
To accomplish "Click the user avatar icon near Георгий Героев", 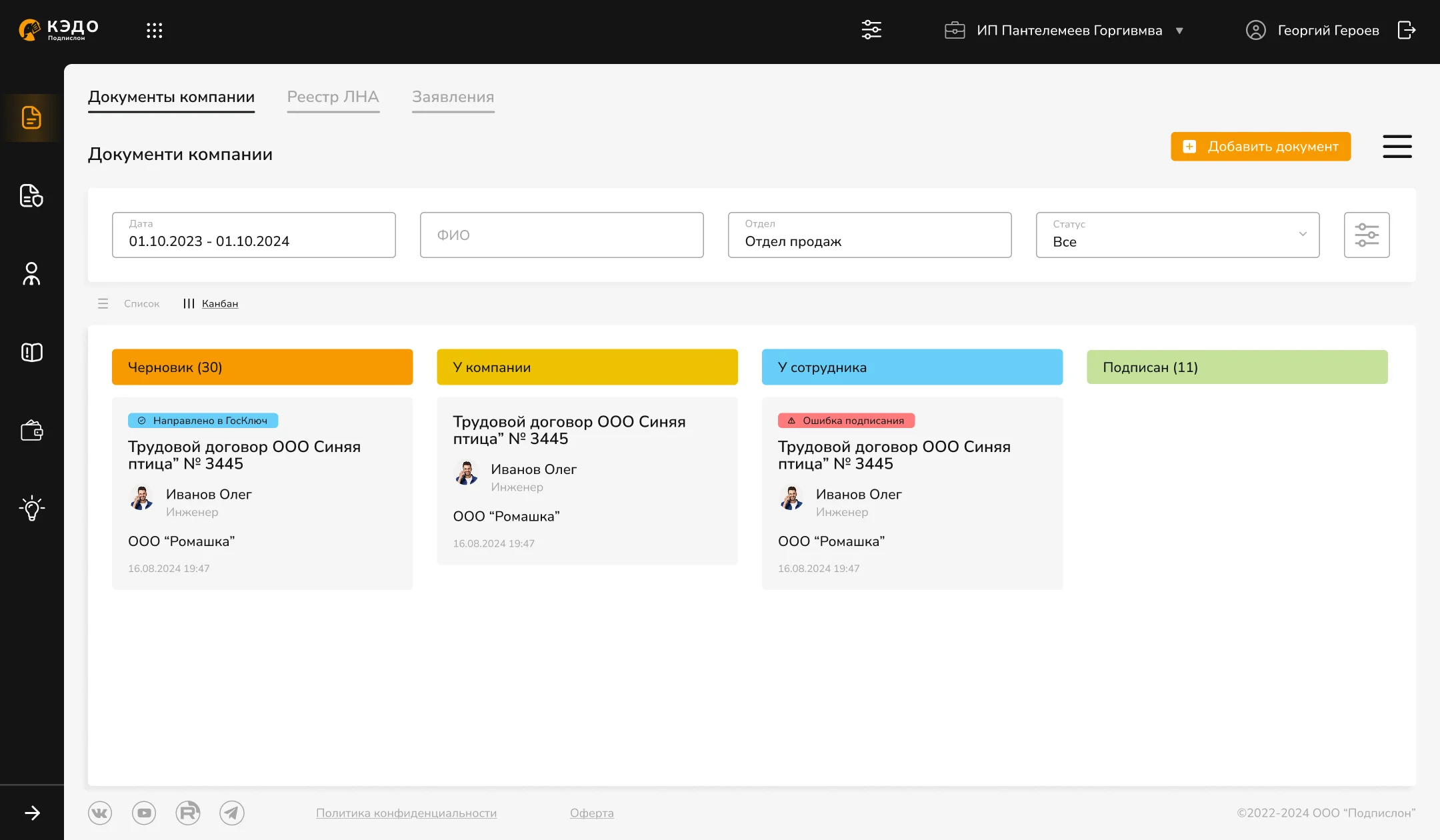I will point(1256,30).
